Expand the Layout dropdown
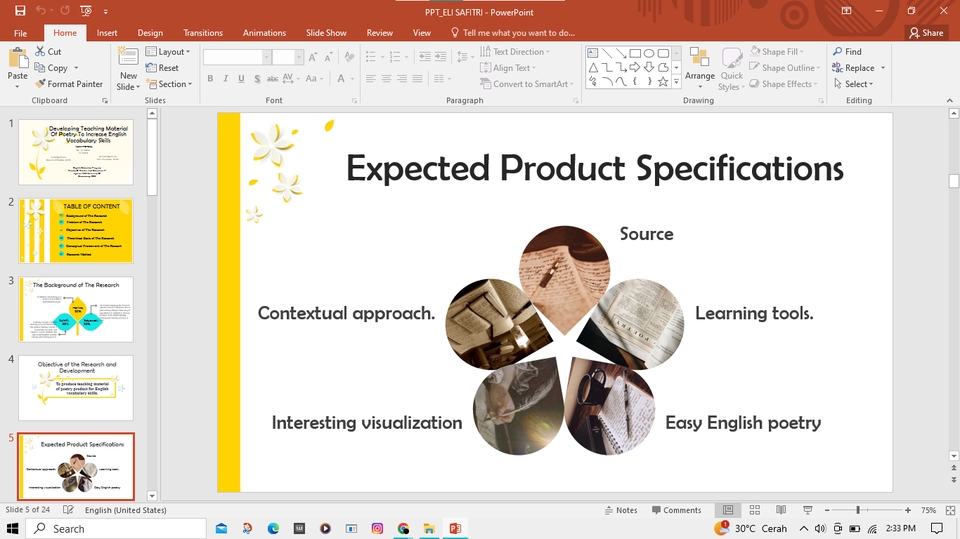This screenshot has height=539, width=960. 171,52
